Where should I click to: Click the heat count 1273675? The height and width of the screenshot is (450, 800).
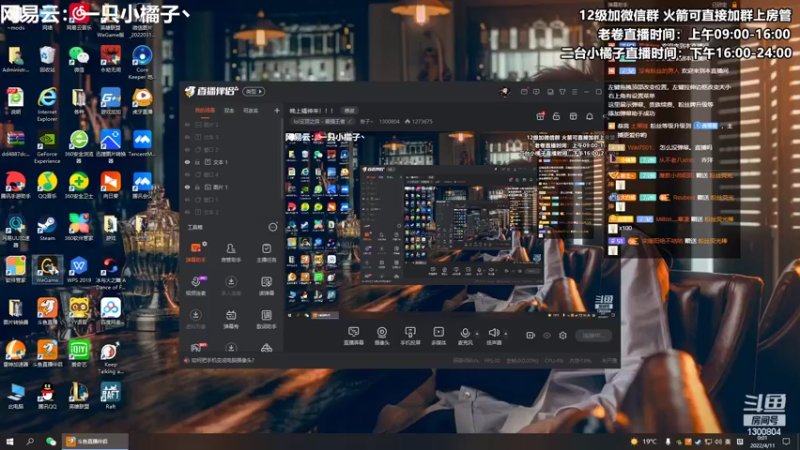418,121
